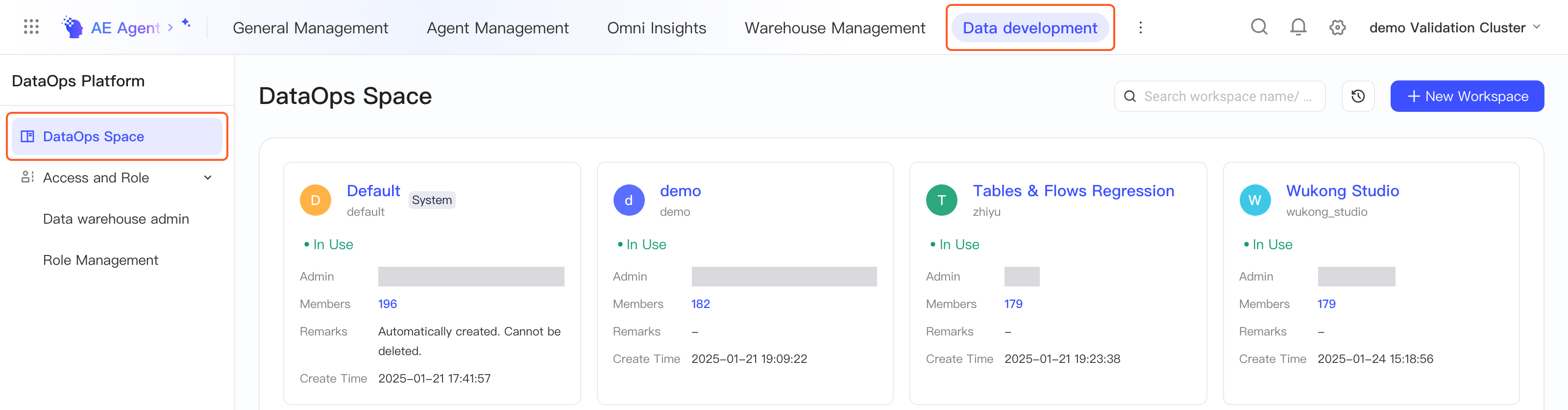1568x410 pixels.
Task: Switch to Agent Management tab
Action: point(497,28)
